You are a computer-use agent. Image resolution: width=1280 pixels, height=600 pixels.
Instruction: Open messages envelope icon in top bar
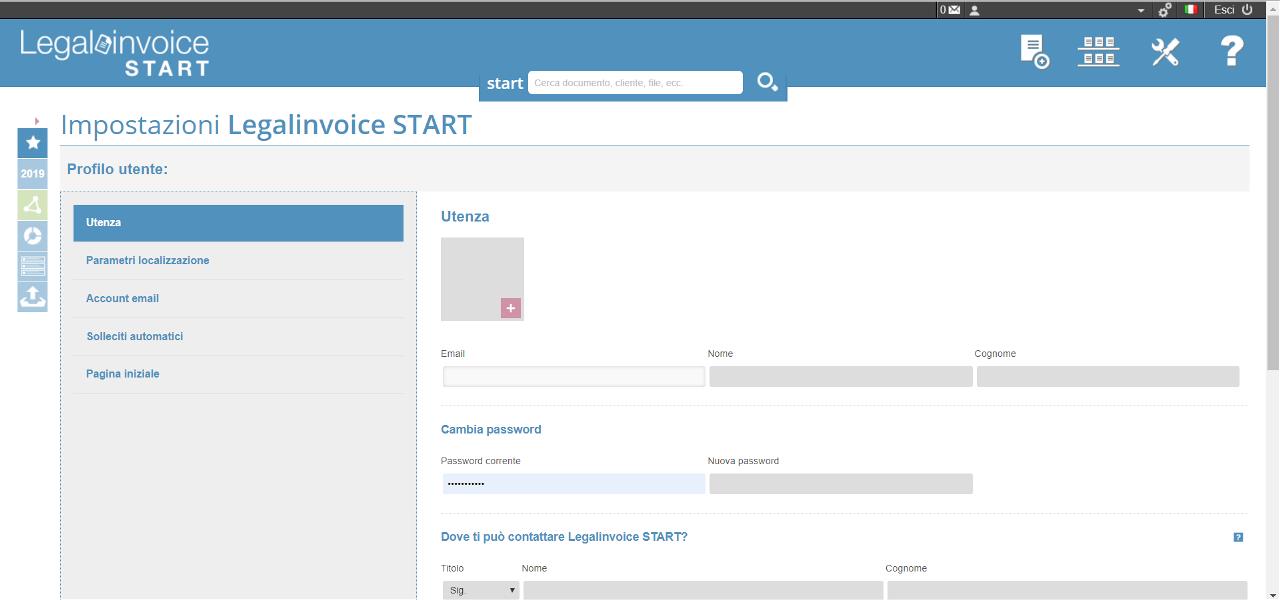[953, 10]
